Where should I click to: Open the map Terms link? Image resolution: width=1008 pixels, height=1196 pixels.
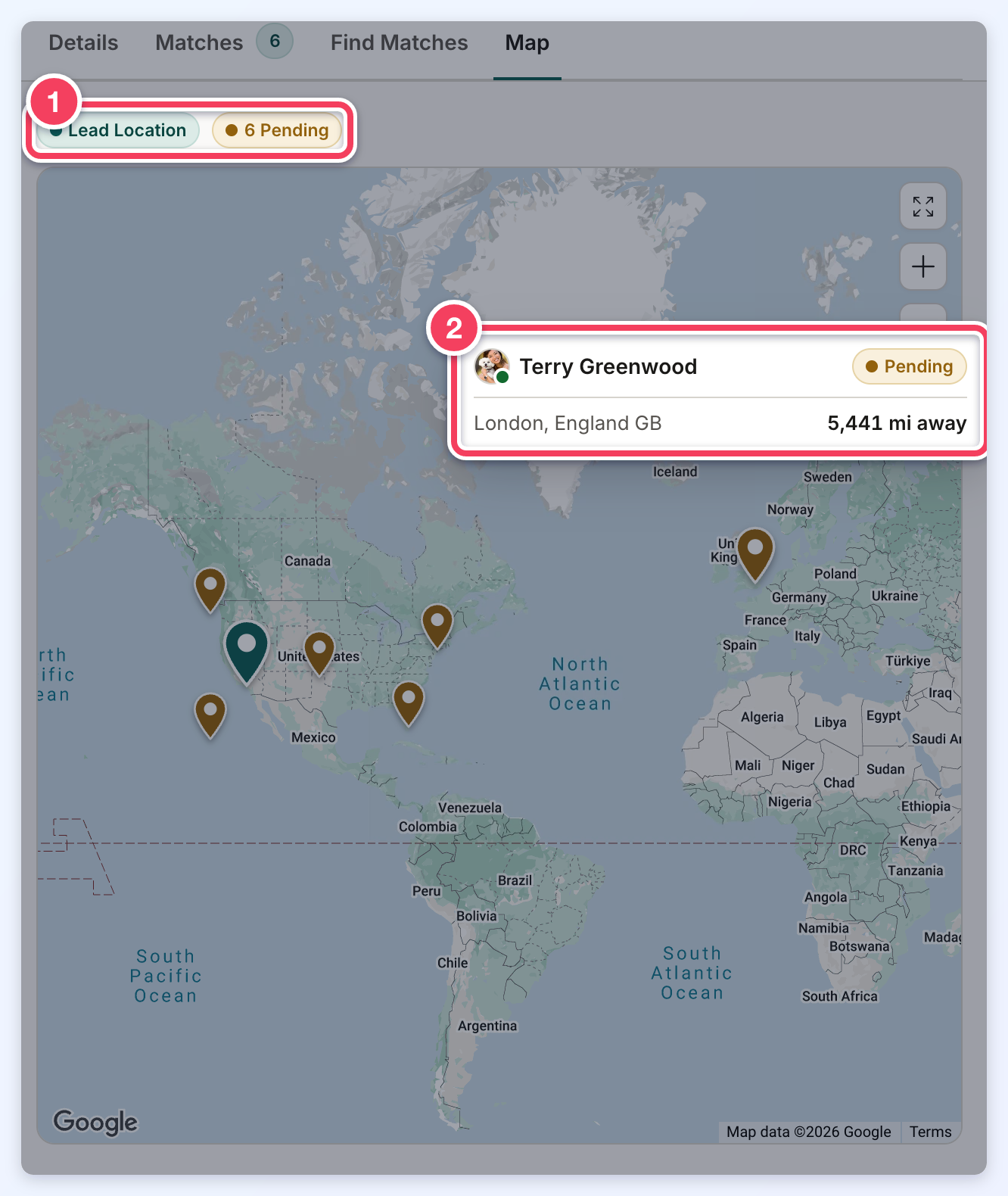click(930, 1132)
